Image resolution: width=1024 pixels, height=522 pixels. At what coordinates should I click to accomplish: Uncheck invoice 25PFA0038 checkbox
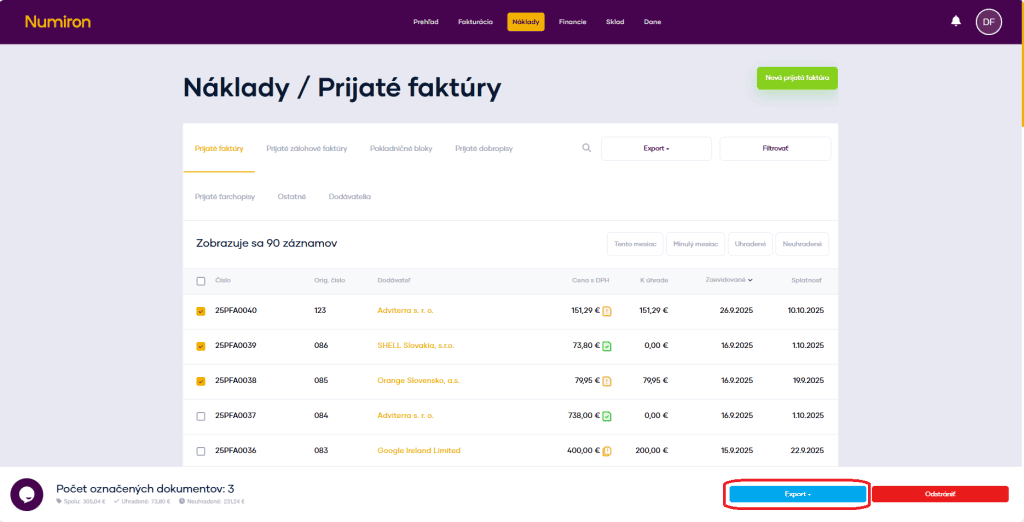pos(200,381)
